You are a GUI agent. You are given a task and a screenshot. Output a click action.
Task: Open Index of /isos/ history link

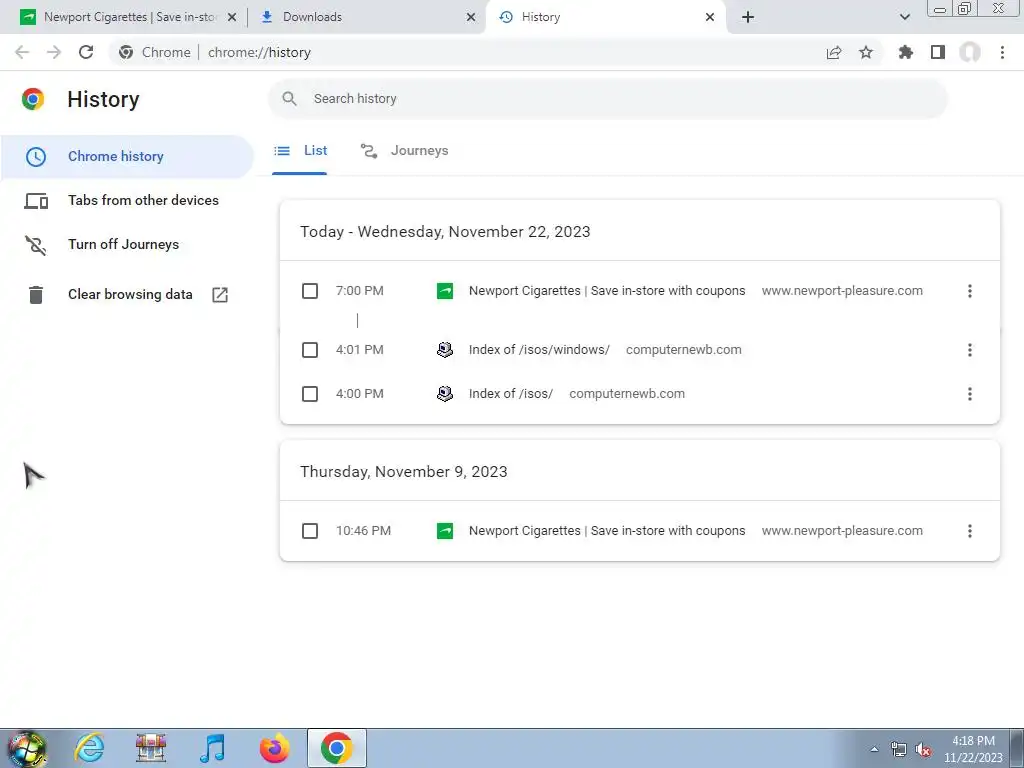coord(511,394)
